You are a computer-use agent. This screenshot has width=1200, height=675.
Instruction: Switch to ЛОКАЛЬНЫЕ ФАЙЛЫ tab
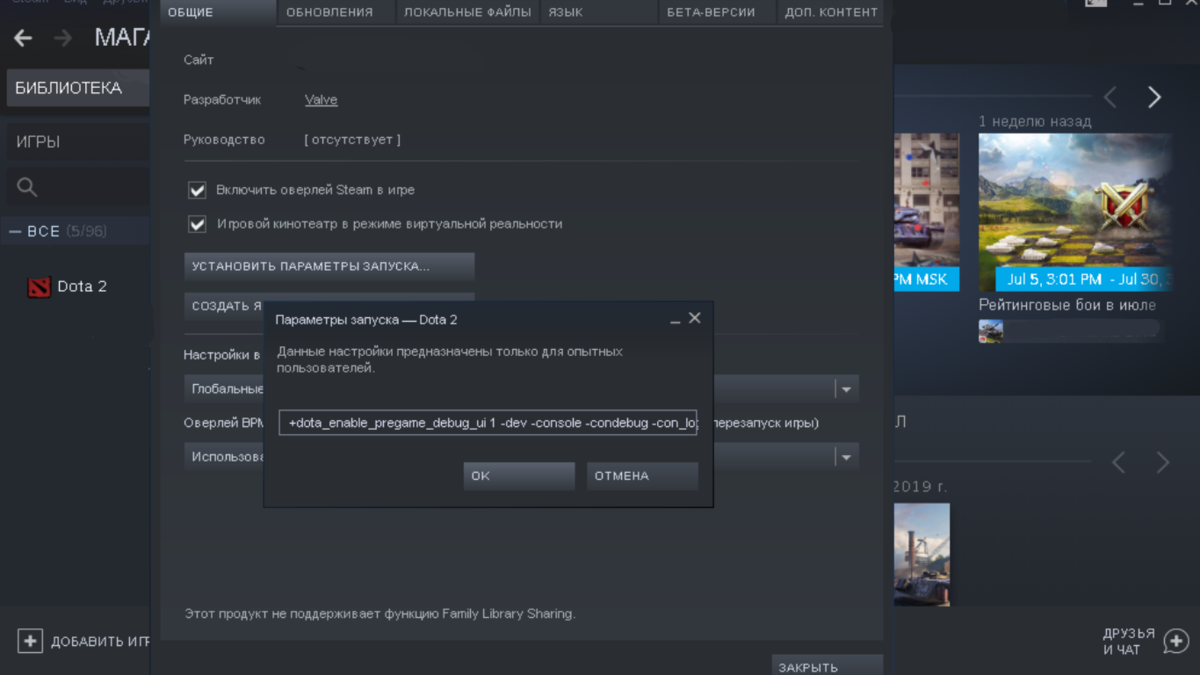pos(469,12)
